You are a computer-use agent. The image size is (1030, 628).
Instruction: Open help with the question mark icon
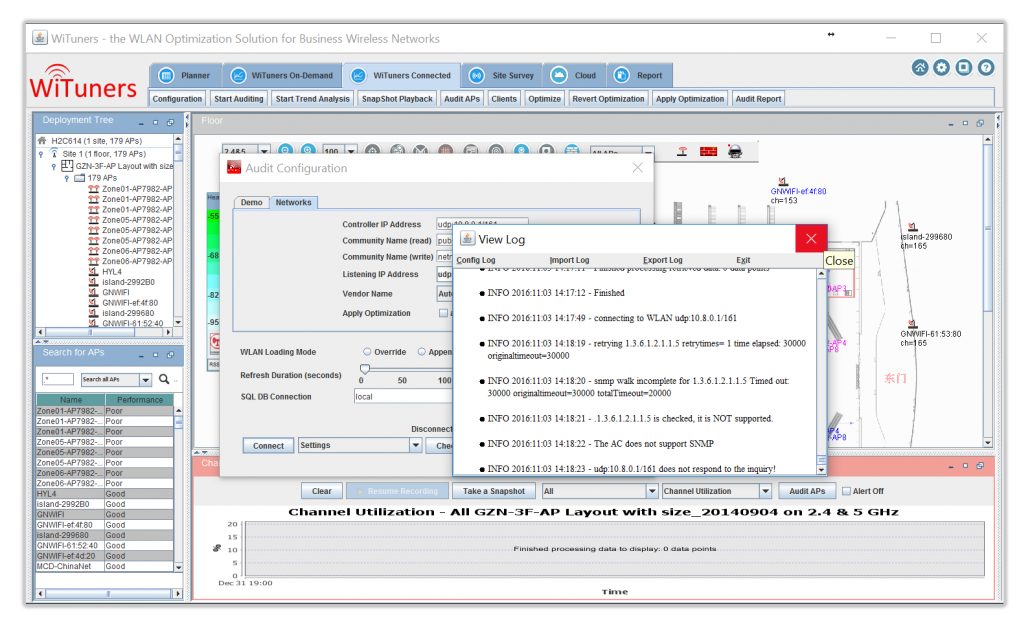tap(985, 68)
